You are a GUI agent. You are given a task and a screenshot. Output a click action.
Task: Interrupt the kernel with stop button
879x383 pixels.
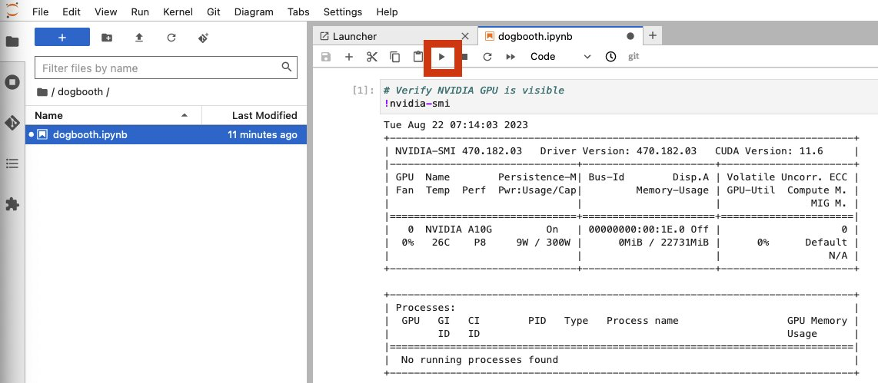pos(464,57)
